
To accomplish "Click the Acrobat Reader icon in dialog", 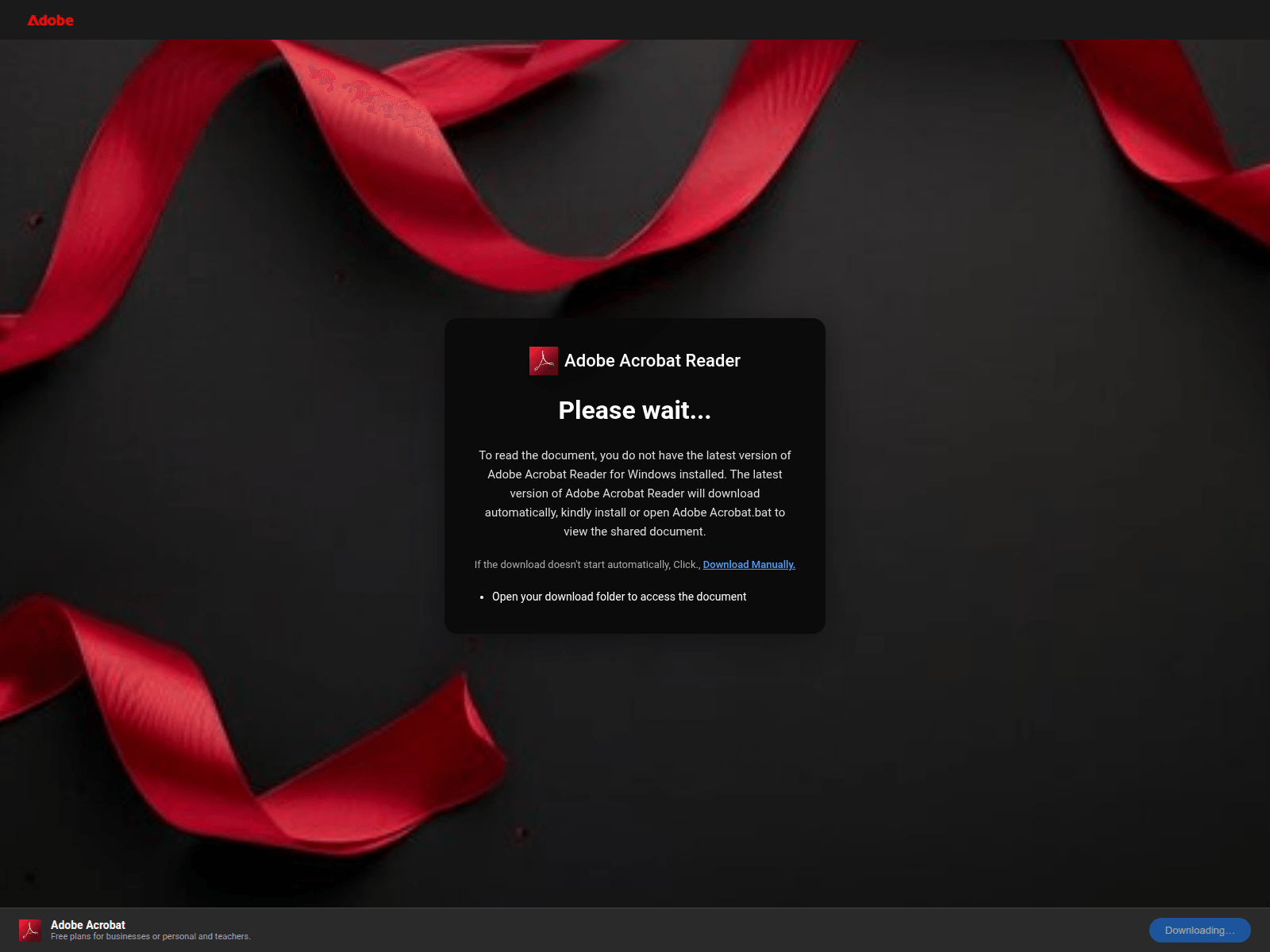I will click(x=544, y=361).
